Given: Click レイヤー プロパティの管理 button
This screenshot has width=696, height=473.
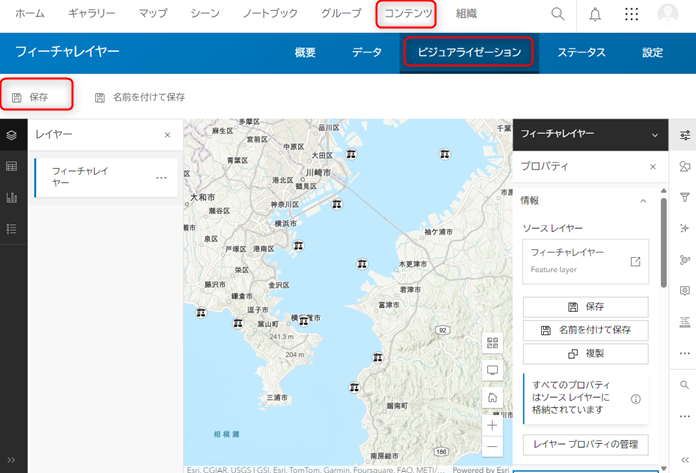Looking at the screenshot, I should coord(585,445).
